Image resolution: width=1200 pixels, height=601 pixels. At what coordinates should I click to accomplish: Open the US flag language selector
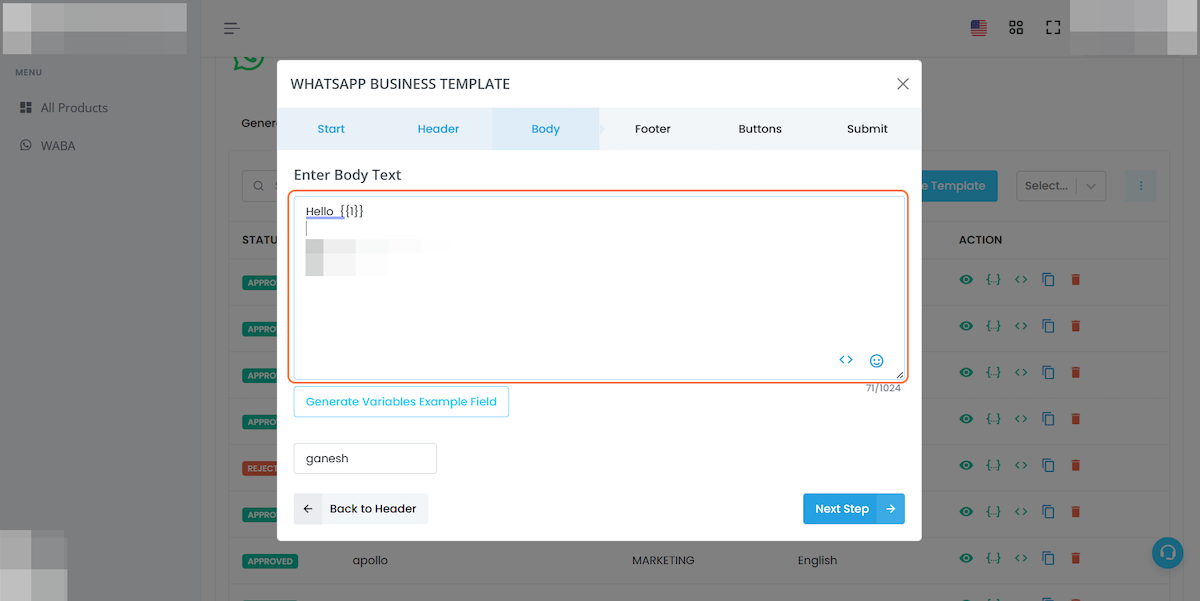point(979,28)
